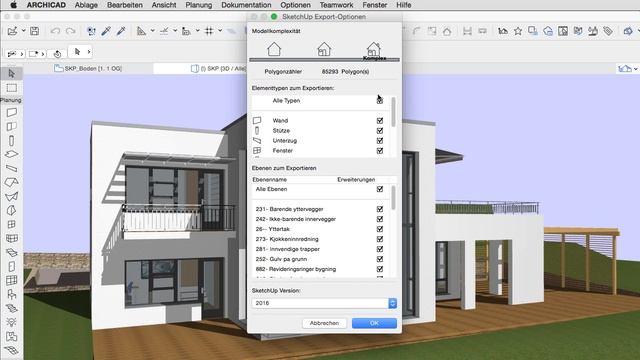The height and width of the screenshot is (360, 640).
Task: Select the Roof tool in toolbox
Action: click(11, 182)
